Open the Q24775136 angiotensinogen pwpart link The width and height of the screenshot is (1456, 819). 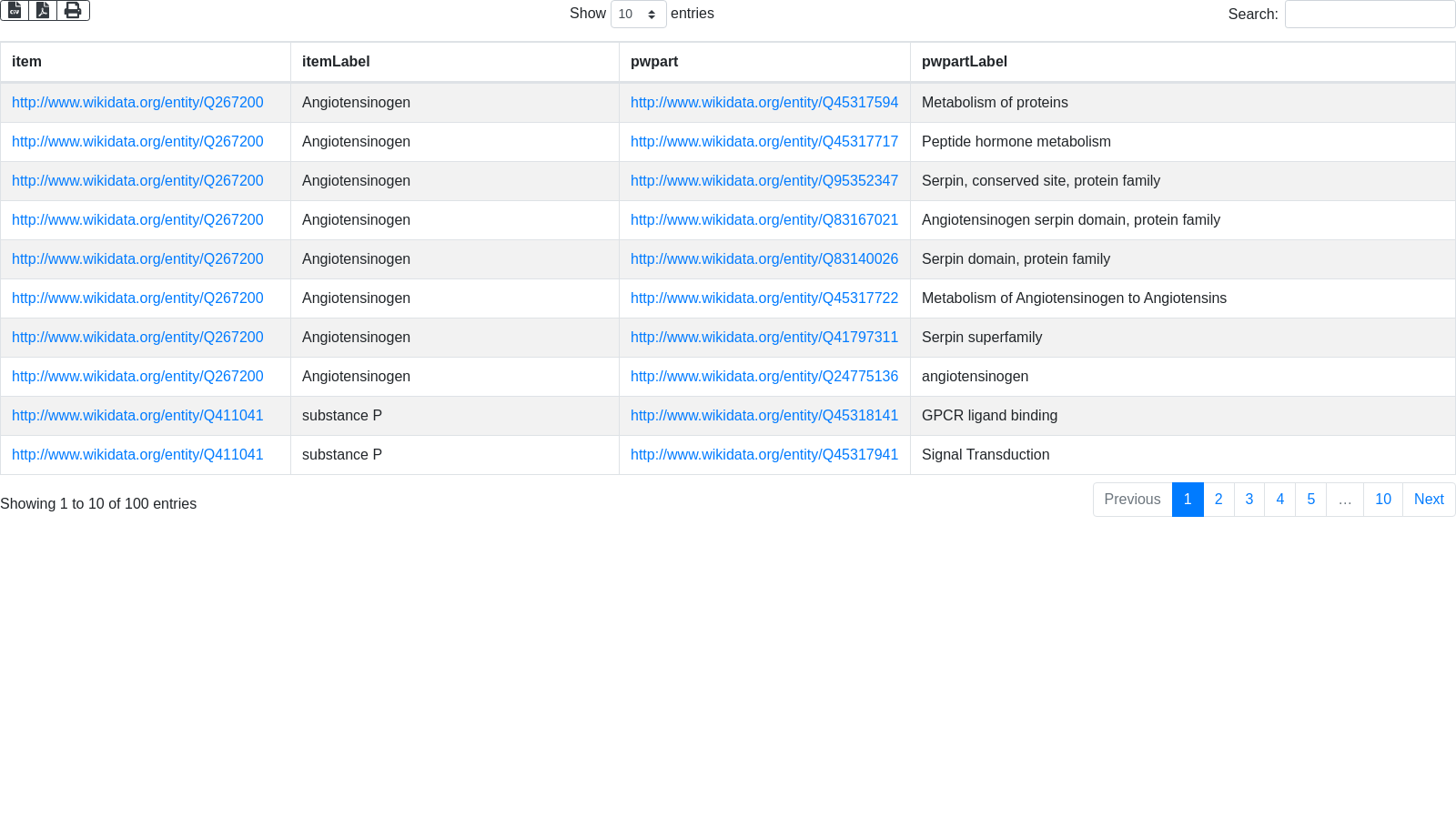pyautogui.click(x=763, y=377)
